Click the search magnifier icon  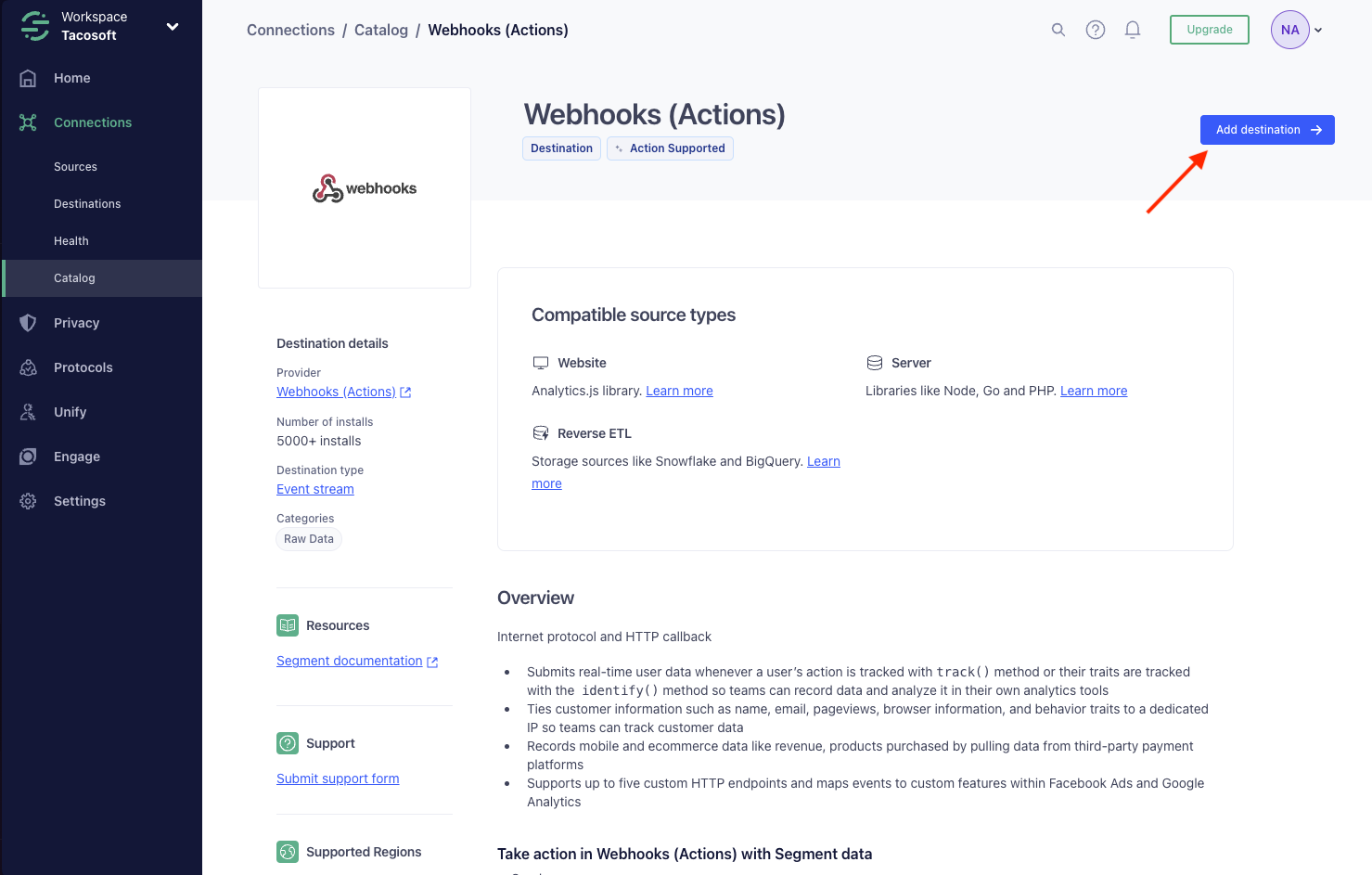(x=1058, y=29)
